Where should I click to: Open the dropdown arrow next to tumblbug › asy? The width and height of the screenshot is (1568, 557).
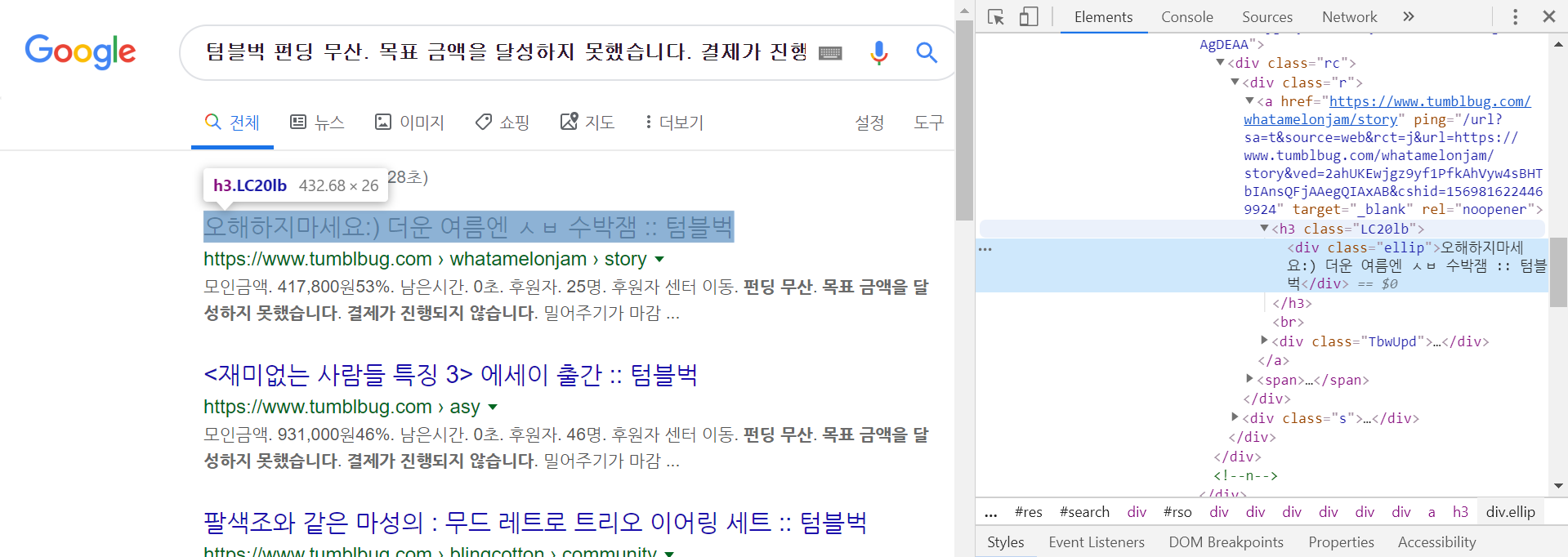[x=493, y=408]
